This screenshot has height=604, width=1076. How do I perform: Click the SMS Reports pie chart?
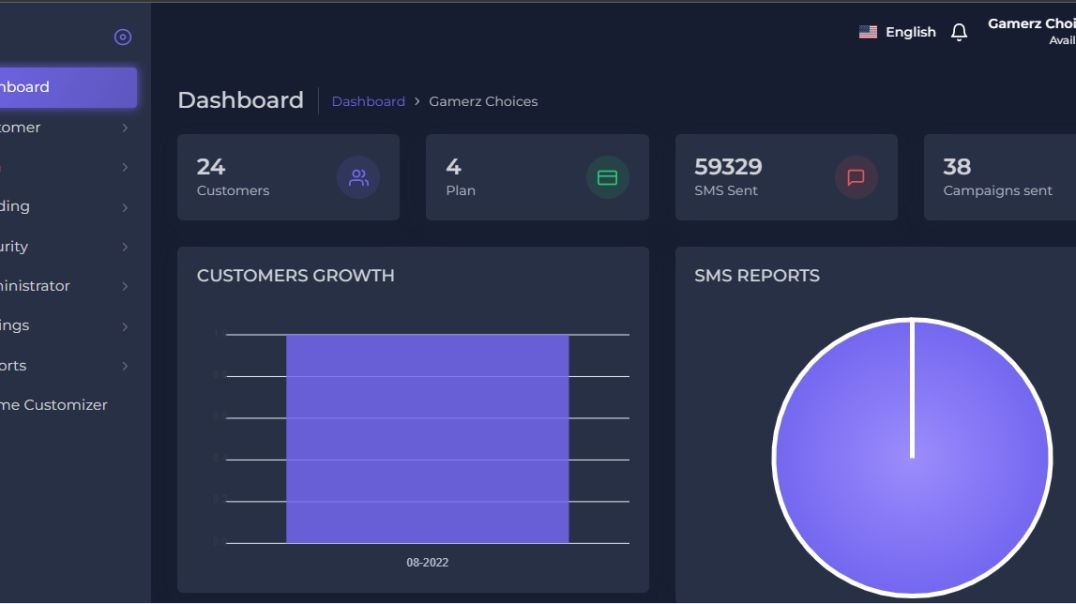(912, 457)
